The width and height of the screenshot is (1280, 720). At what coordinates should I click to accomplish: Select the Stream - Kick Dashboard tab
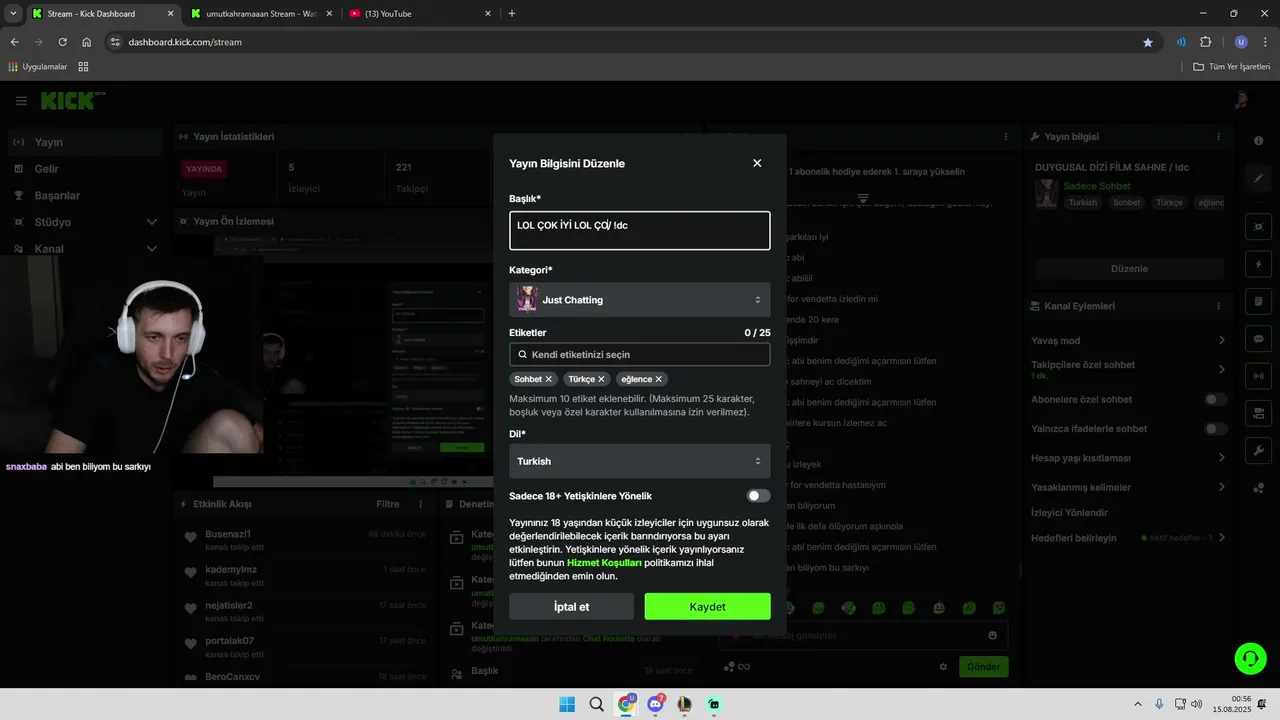coord(102,14)
